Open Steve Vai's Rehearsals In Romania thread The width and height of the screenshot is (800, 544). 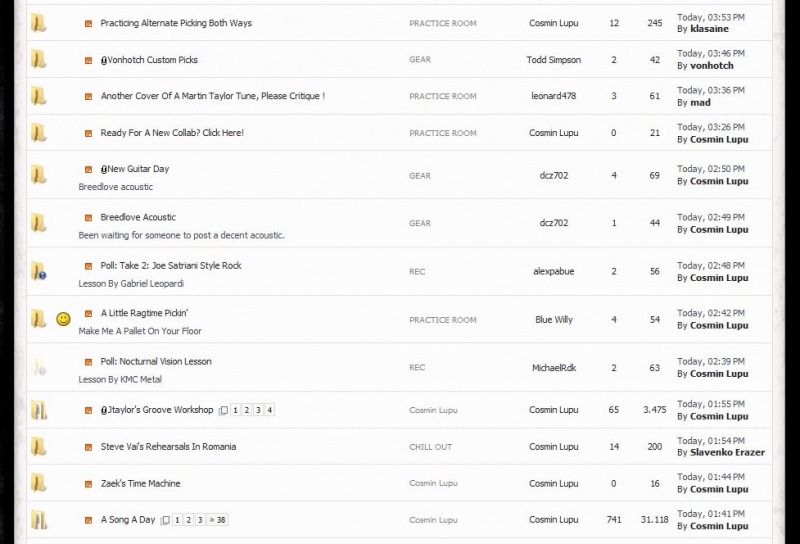(x=168, y=447)
